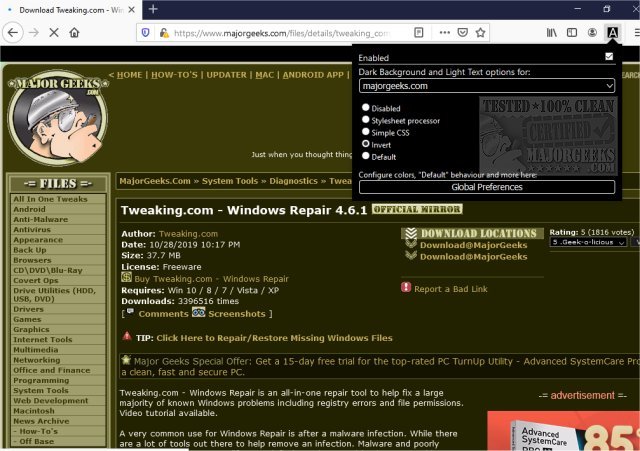Open the Firefox home page
640x451 pixels.
click(x=74, y=33)
